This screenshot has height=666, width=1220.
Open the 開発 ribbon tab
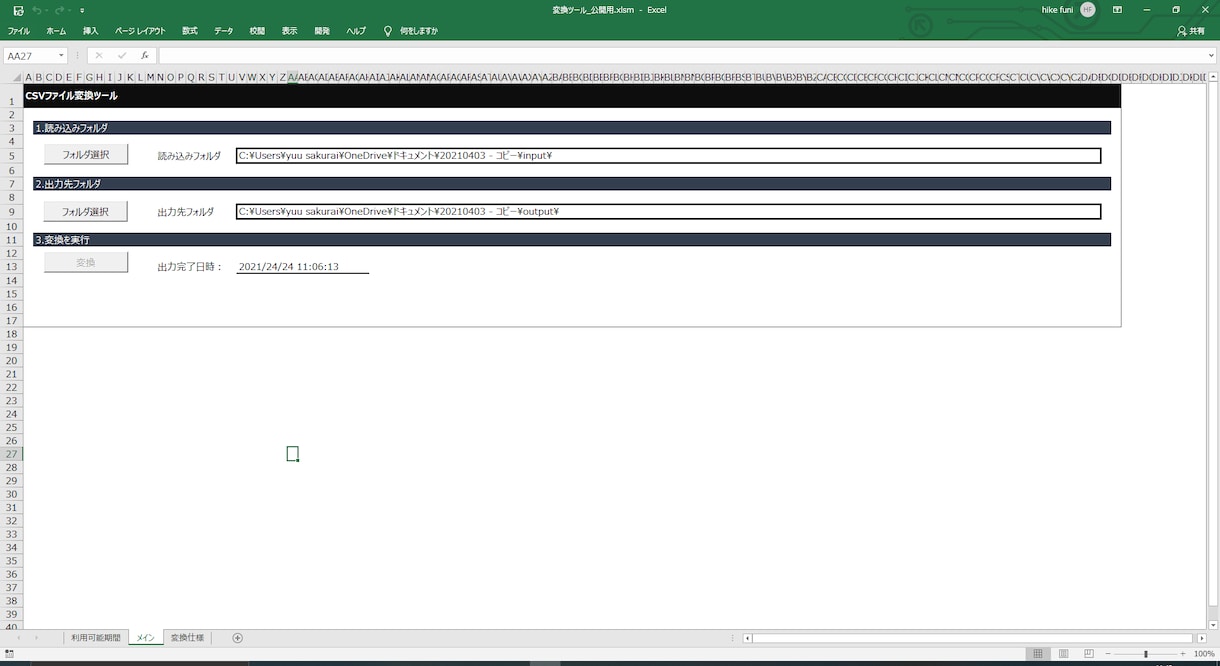click(x=322, y=31)
